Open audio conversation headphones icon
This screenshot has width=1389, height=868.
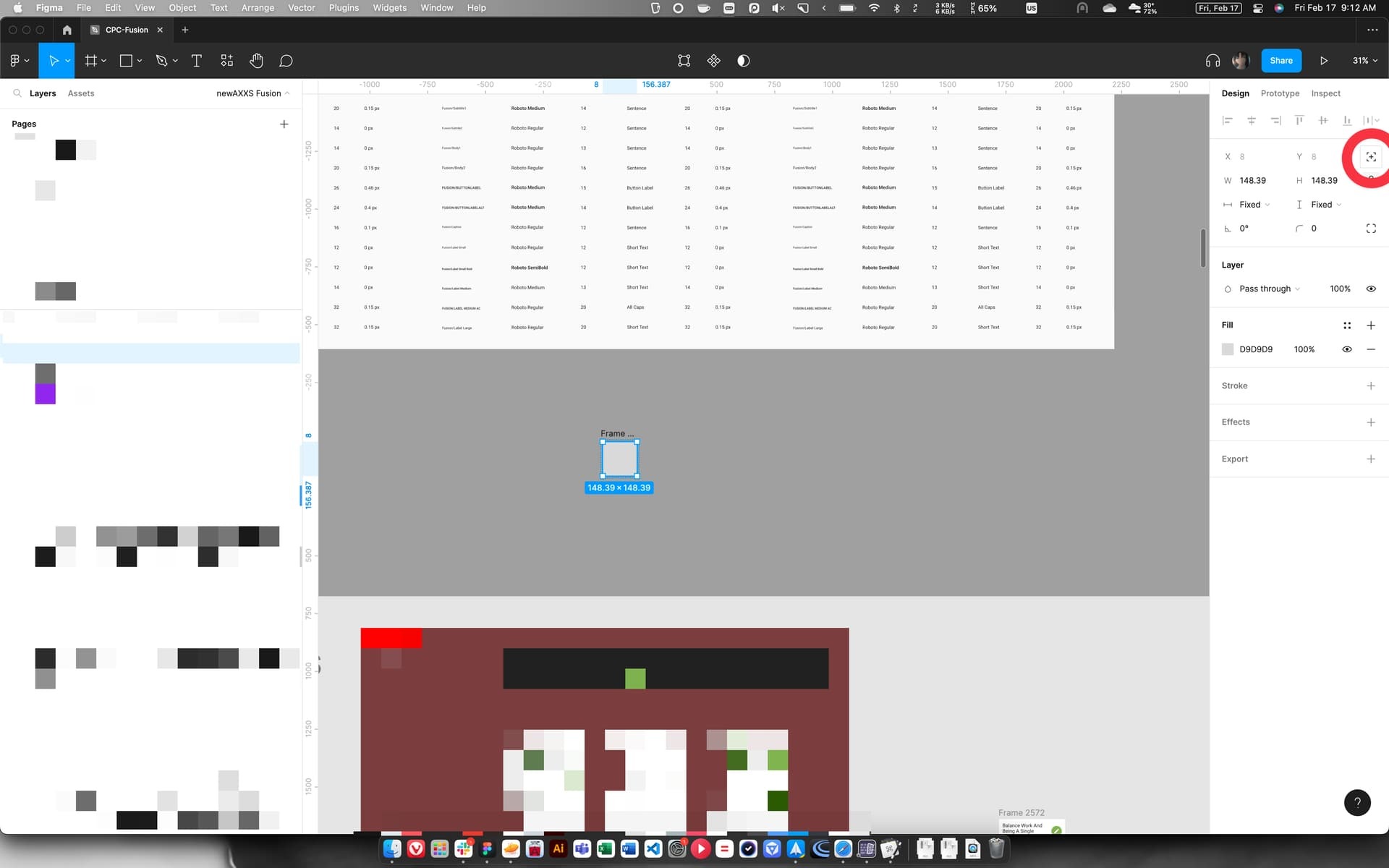click(1212, 61)
